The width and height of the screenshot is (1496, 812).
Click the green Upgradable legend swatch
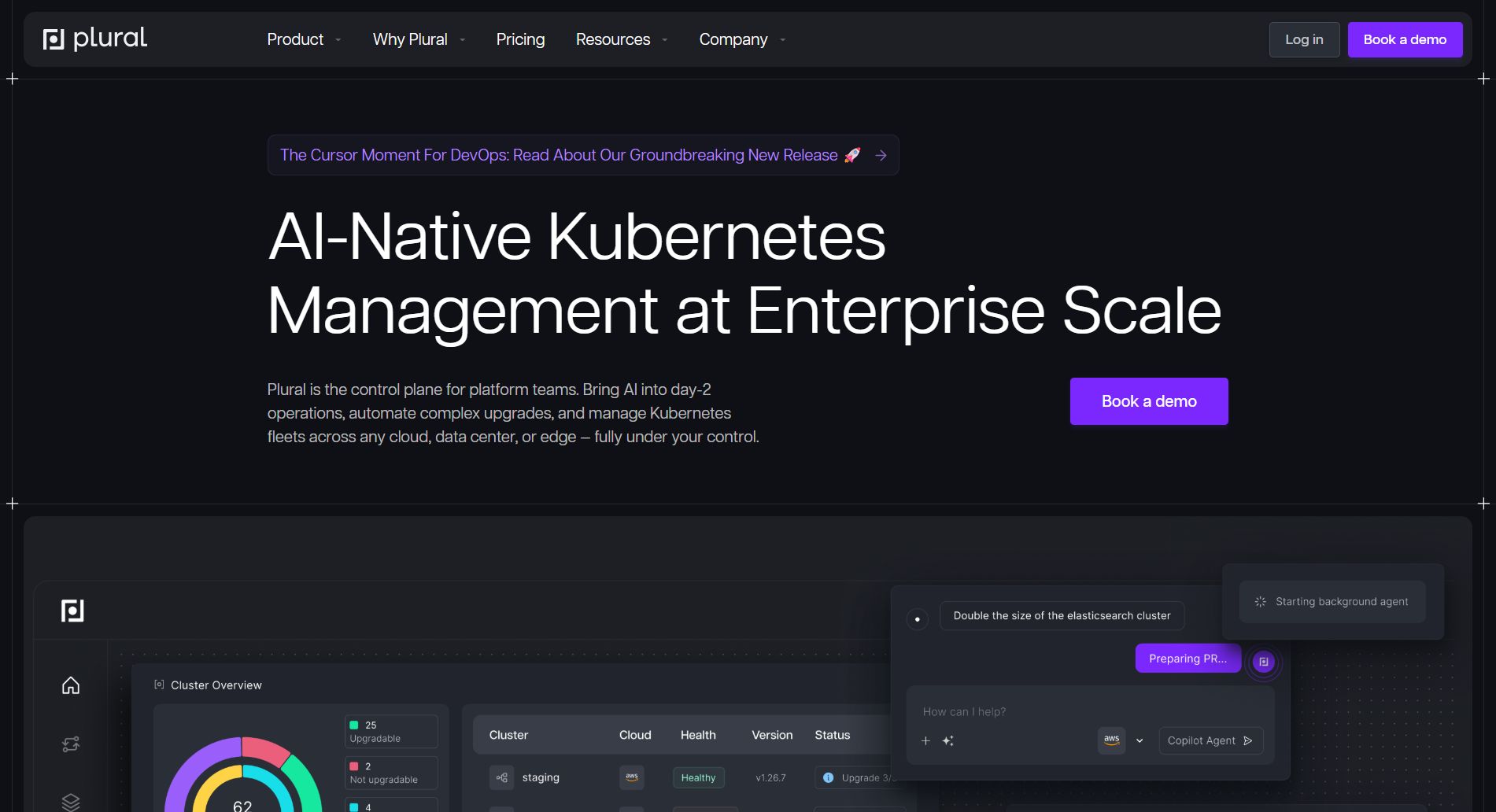[x=354, y=725]
